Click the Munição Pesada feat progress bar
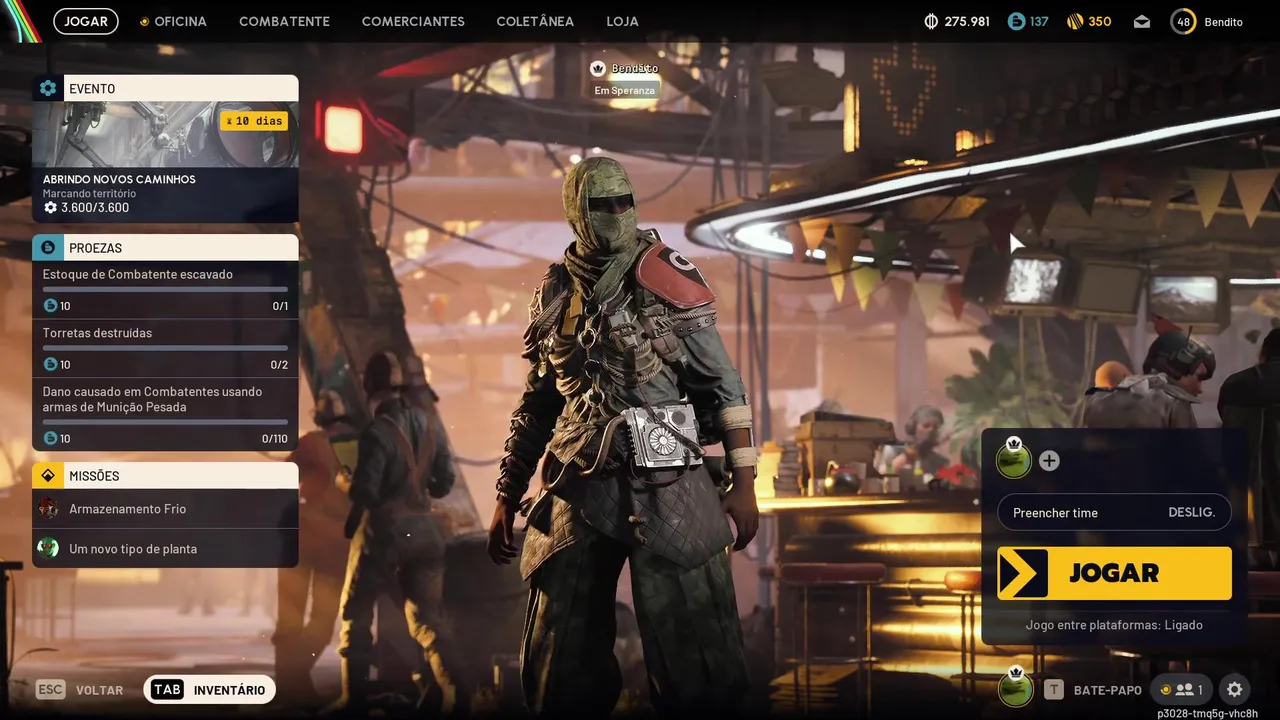Image resolution: width=1280 pixels, height=720 pixels. [165, 422]
